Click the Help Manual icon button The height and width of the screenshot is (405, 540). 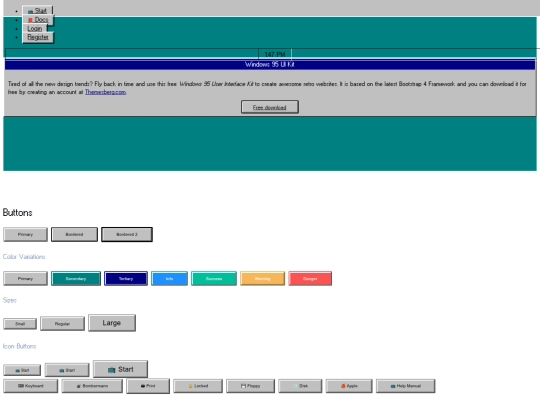tap(406, 386)
